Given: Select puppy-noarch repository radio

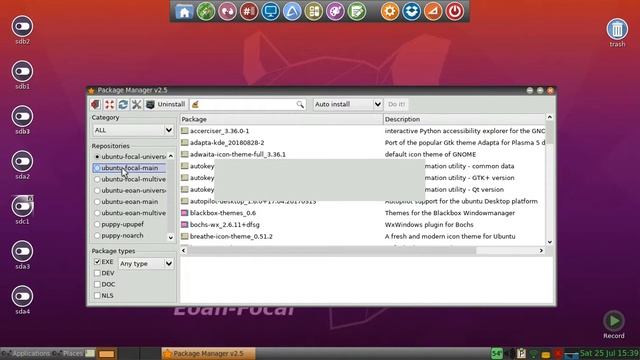Looking at the screenshot, I should click(x=97, y=236).
